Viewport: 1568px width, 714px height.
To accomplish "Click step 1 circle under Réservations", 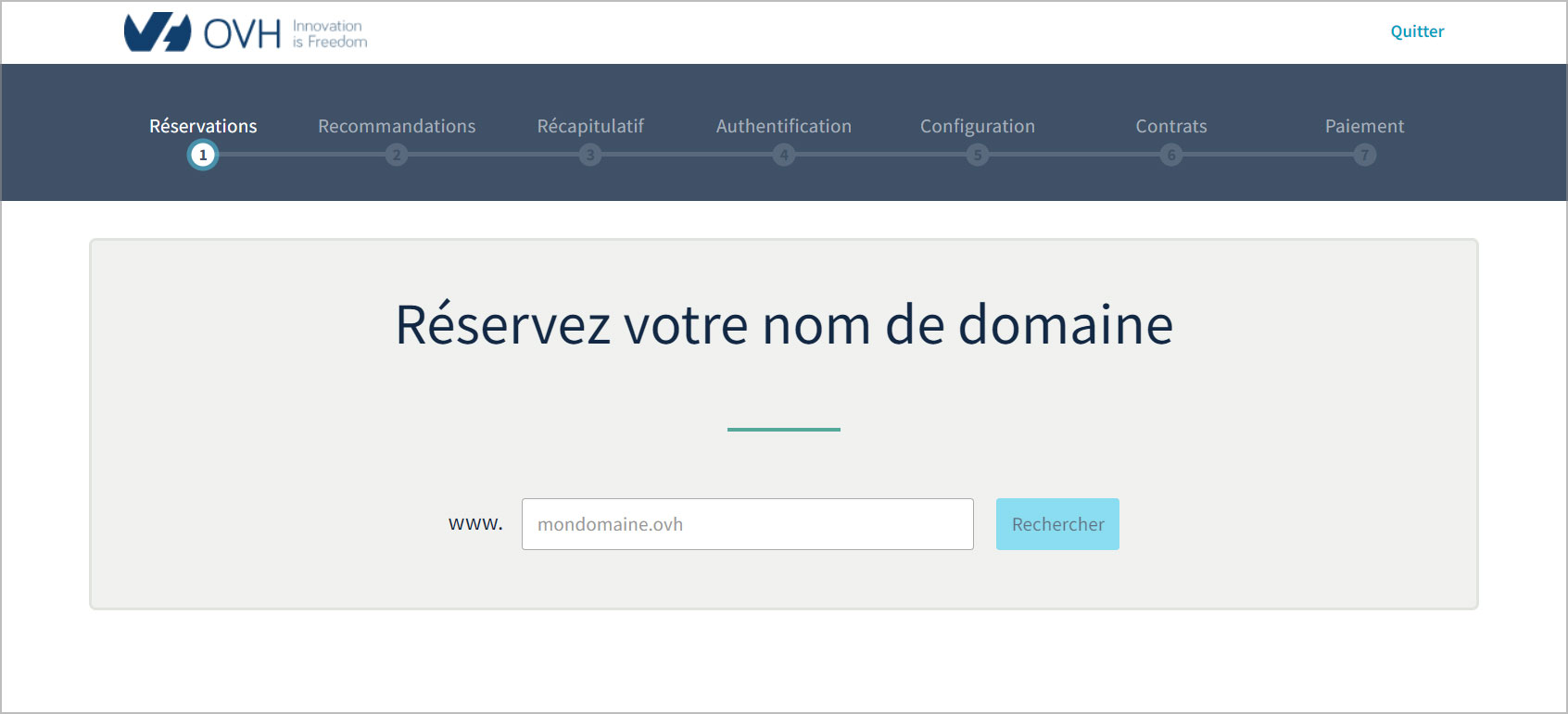I will pyautogui.click(x=203, y=155).
